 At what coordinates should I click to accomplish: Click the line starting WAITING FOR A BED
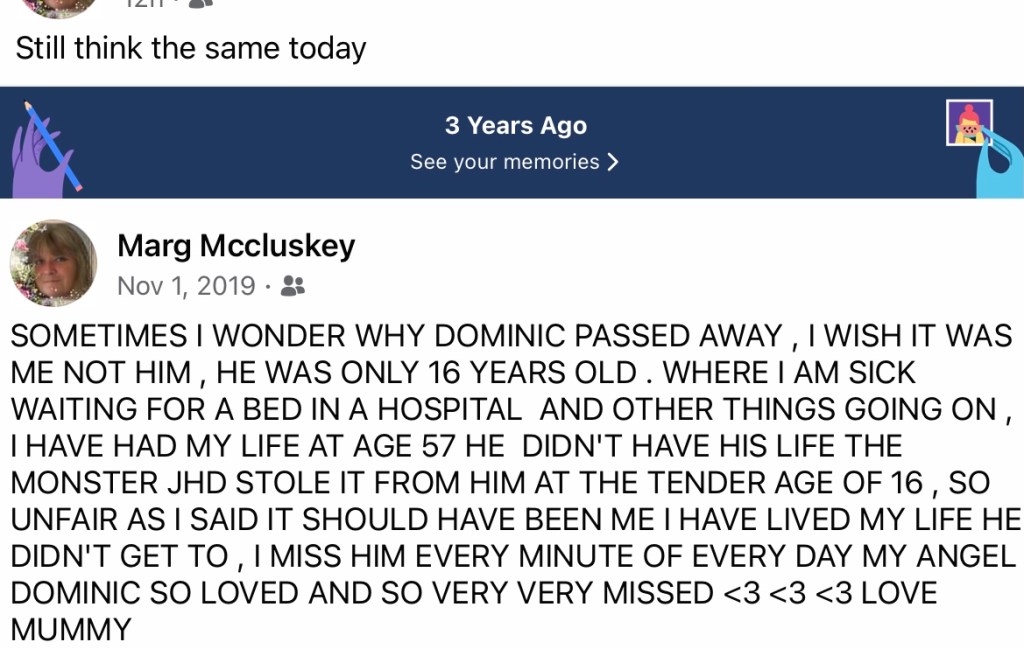500,410
